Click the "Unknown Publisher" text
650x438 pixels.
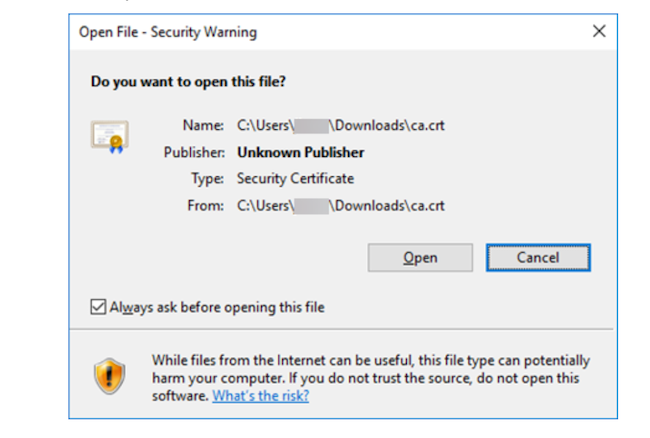pyautogui.click(x=300, y=153)
